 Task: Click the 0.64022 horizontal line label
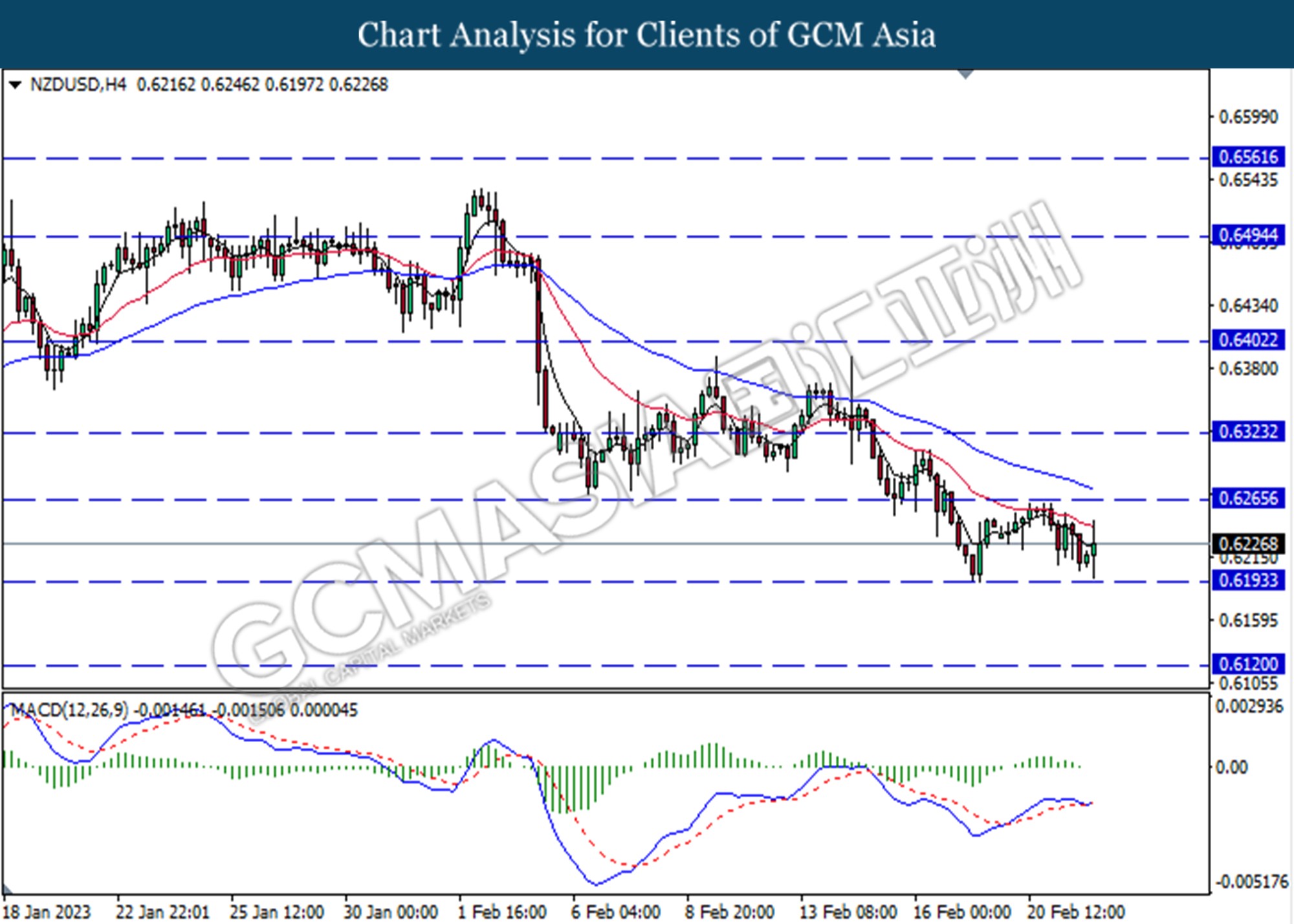coord(1248,340)
